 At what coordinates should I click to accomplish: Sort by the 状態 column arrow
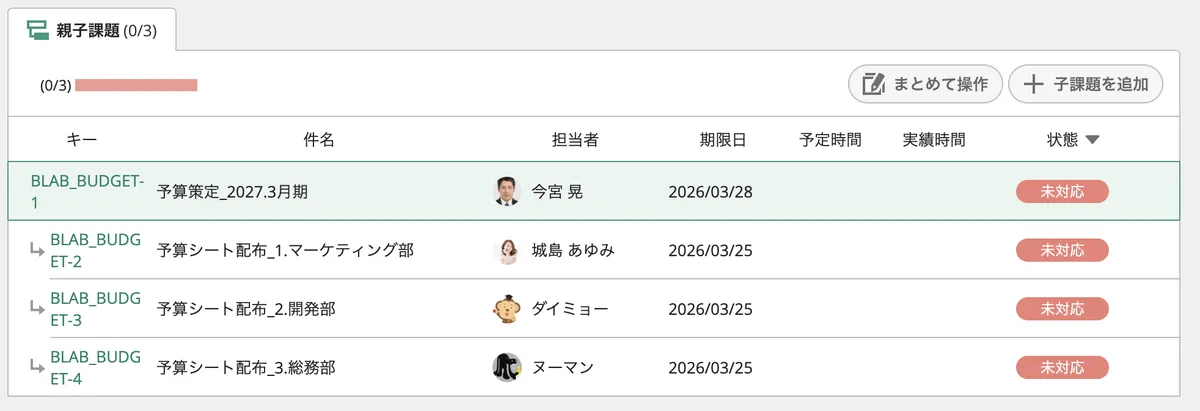[x=1092, y=141]
